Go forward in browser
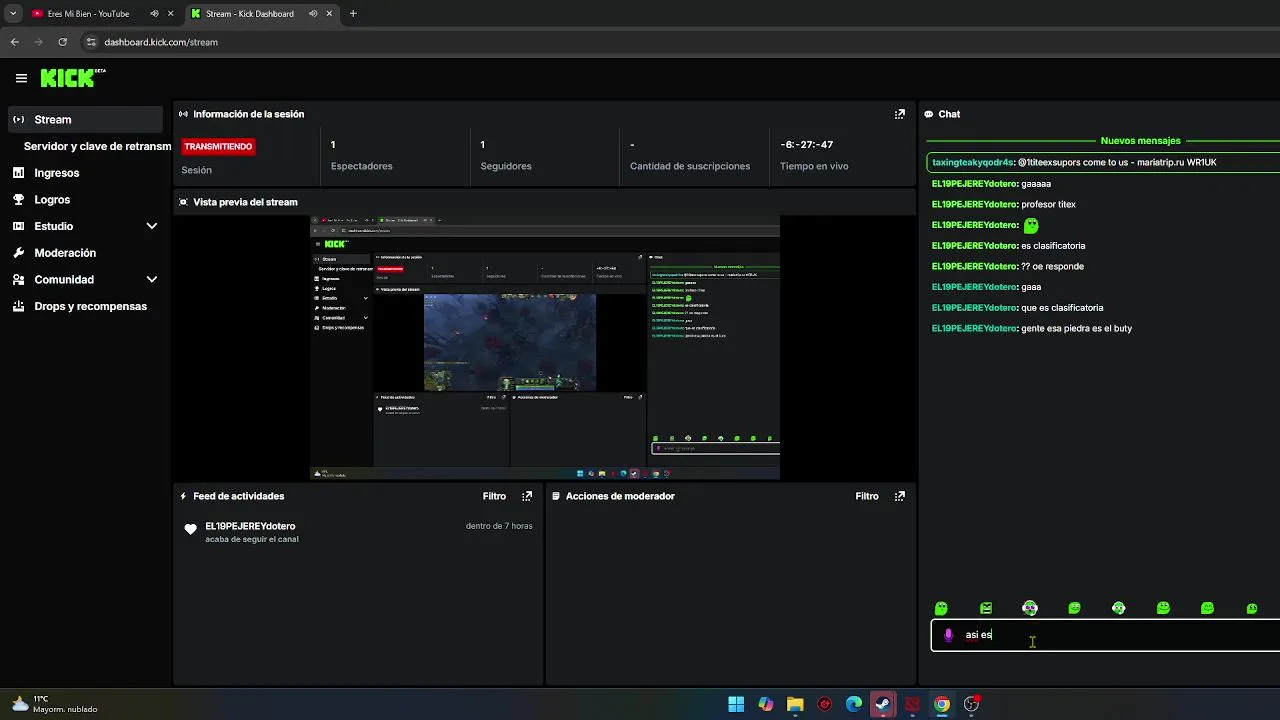The height and width of the screenshot is (720, 1280). [38, 42]
